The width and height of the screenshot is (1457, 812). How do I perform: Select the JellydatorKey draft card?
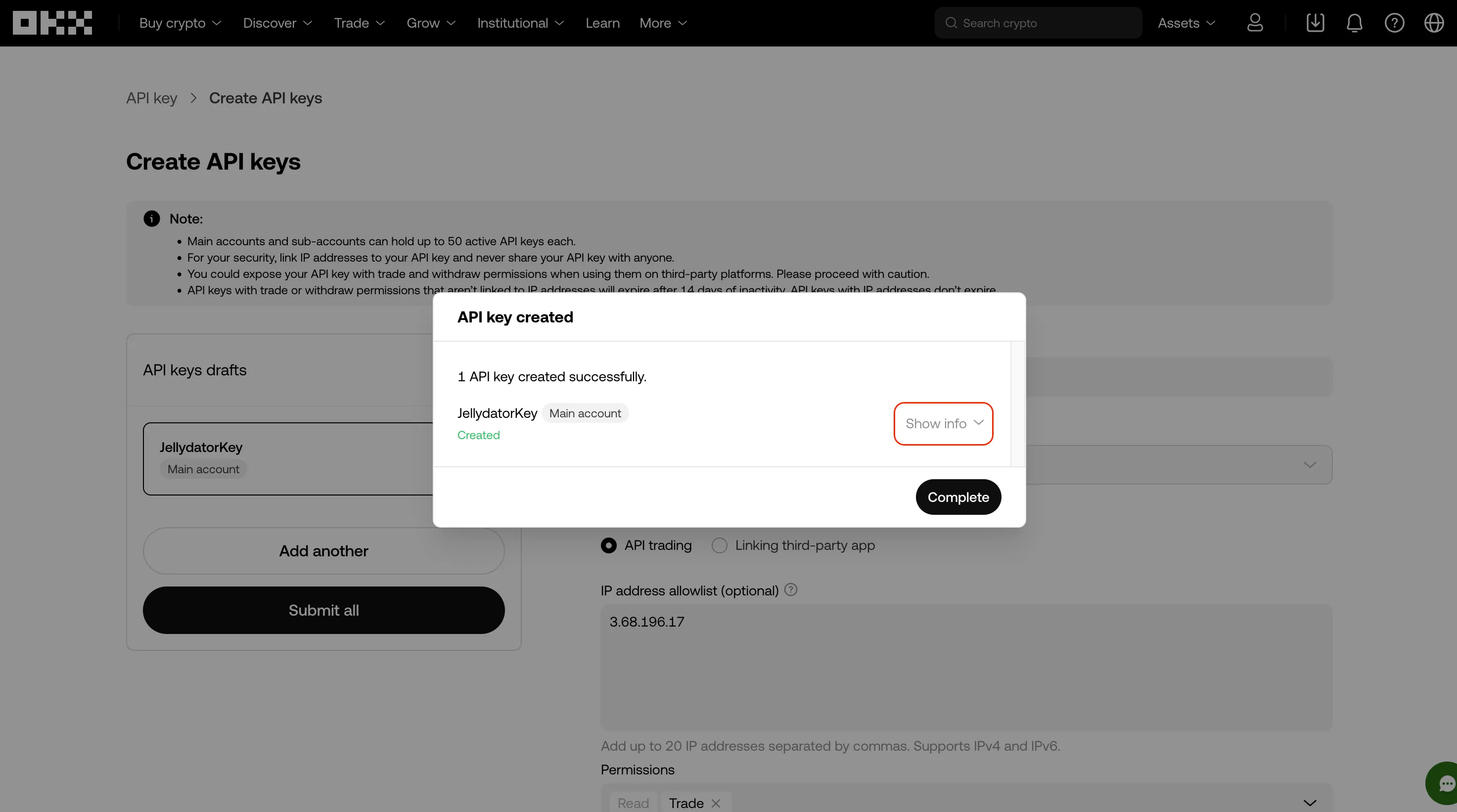coord(288,458)
